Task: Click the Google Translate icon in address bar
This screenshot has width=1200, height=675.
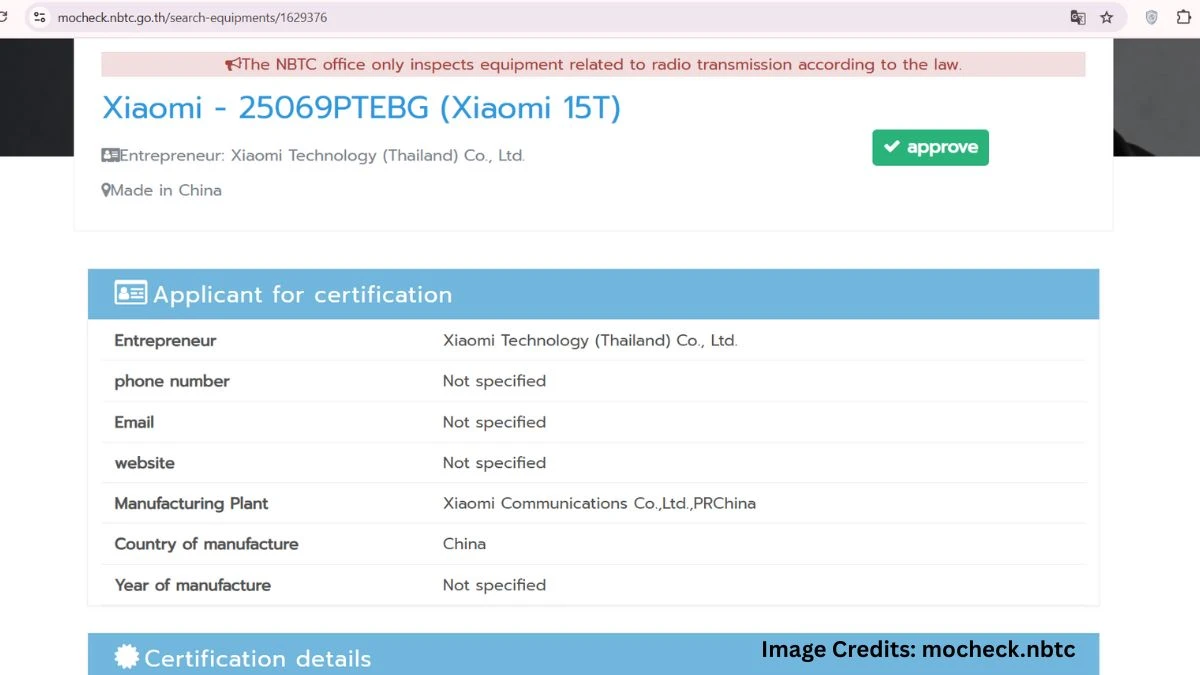Action: [1077, 17]
